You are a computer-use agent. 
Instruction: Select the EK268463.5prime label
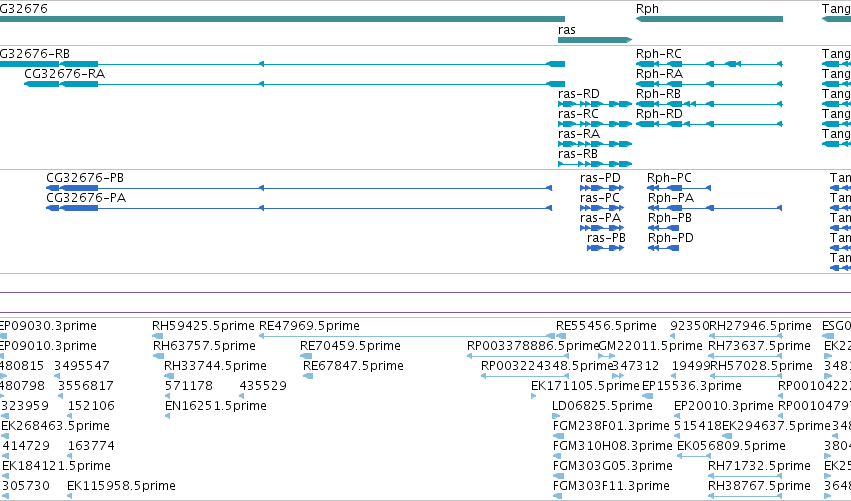point(55,426)
